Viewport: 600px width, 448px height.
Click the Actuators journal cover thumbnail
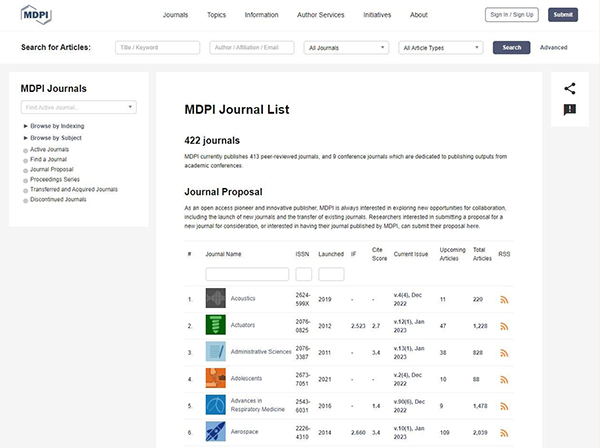tap(215, 325)
